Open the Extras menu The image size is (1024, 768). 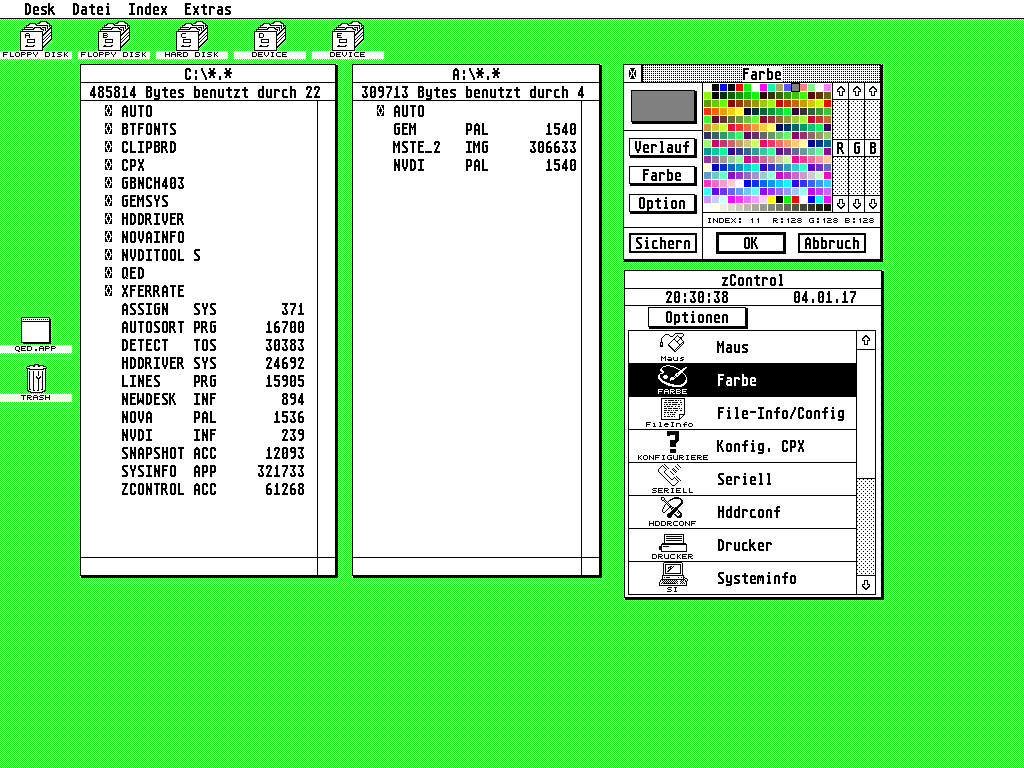pyautogui.click(x=208, y=10)
